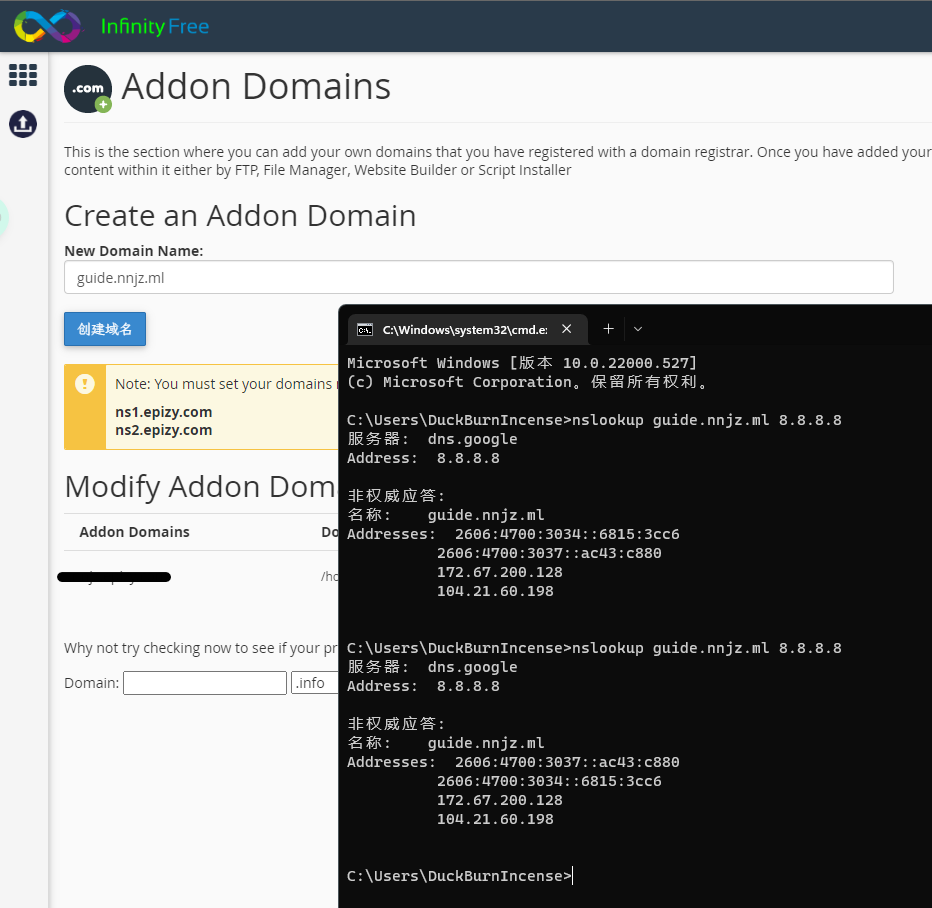
Task: Click the blacked-out addon domain entry
Action: click(114, 577)
